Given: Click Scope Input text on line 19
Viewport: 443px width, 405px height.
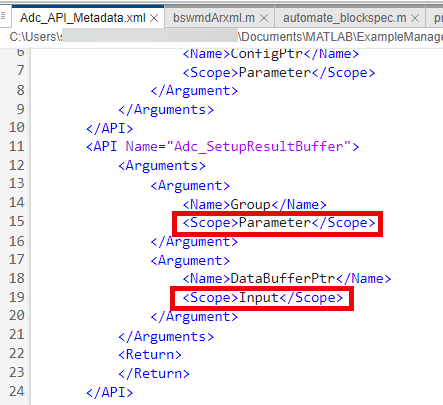Looking at the screenshot, I should coord(263,298).
